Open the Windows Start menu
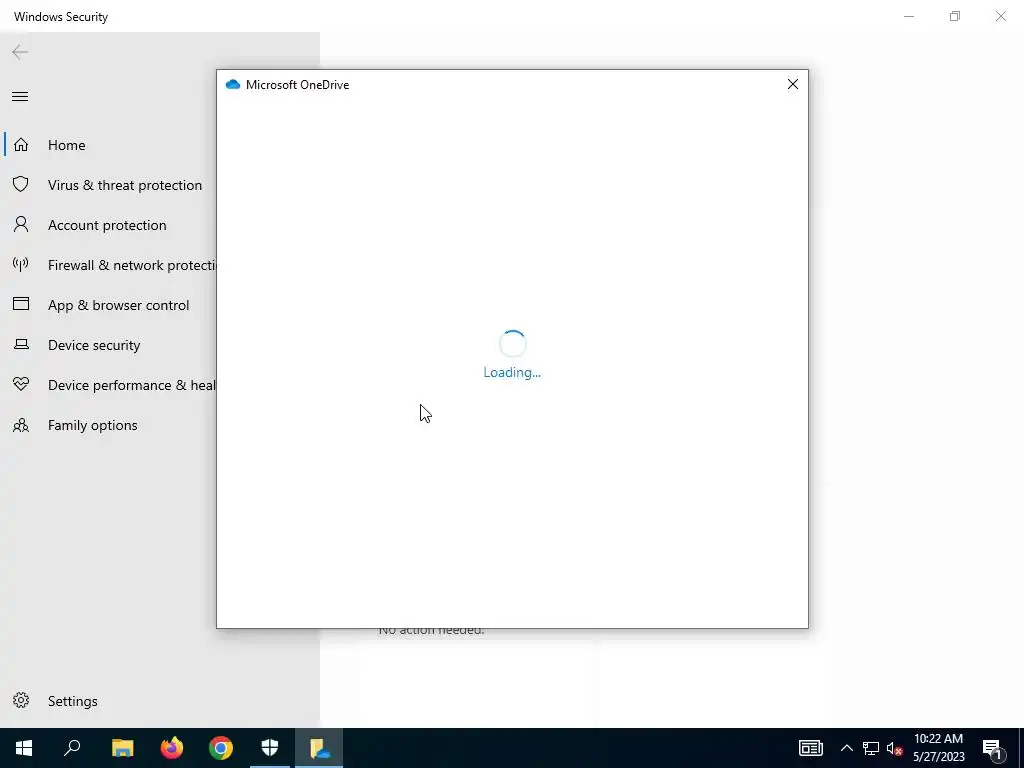1024x768 pixels. point(24,748)
